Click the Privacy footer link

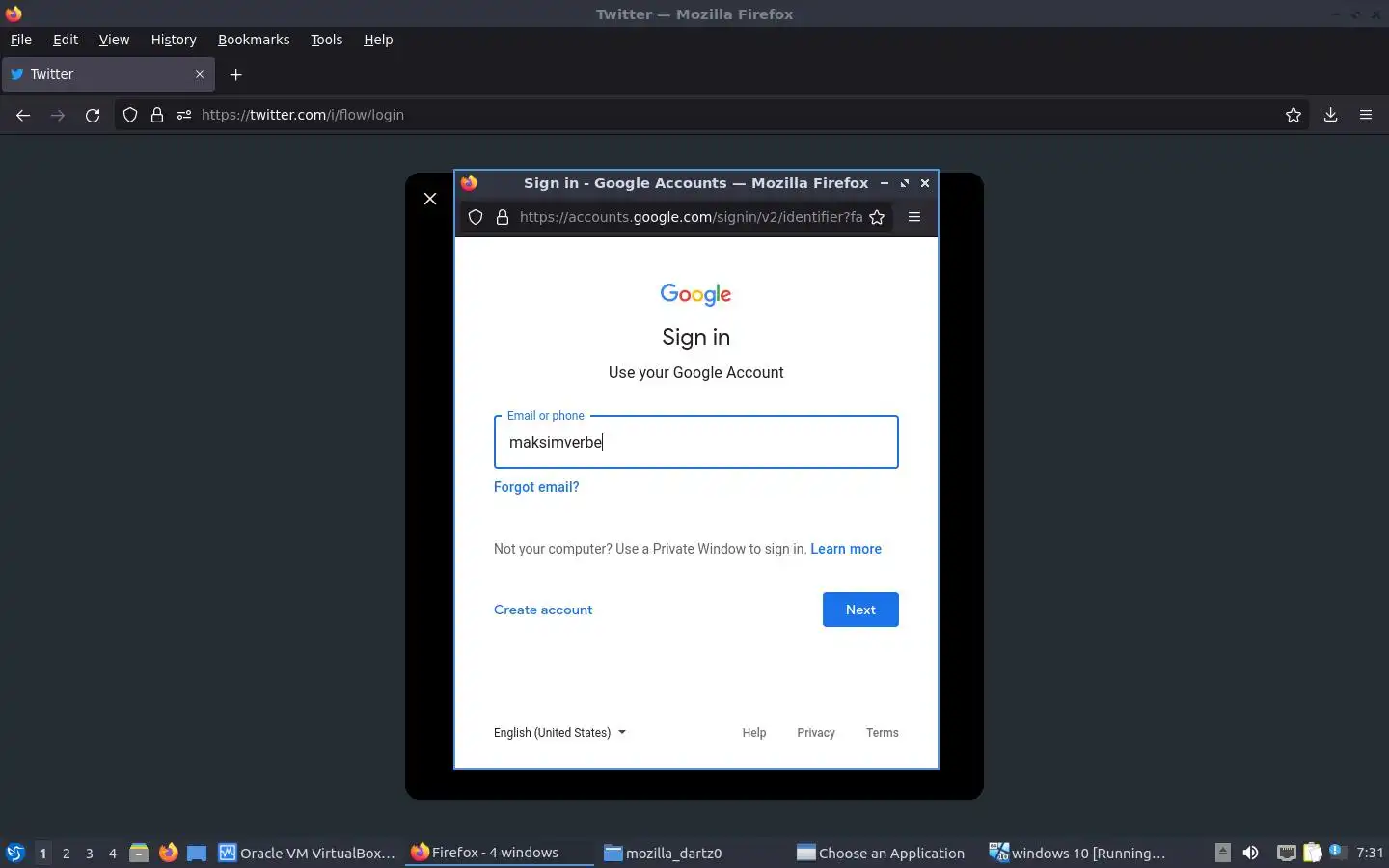tap(816, 733)
